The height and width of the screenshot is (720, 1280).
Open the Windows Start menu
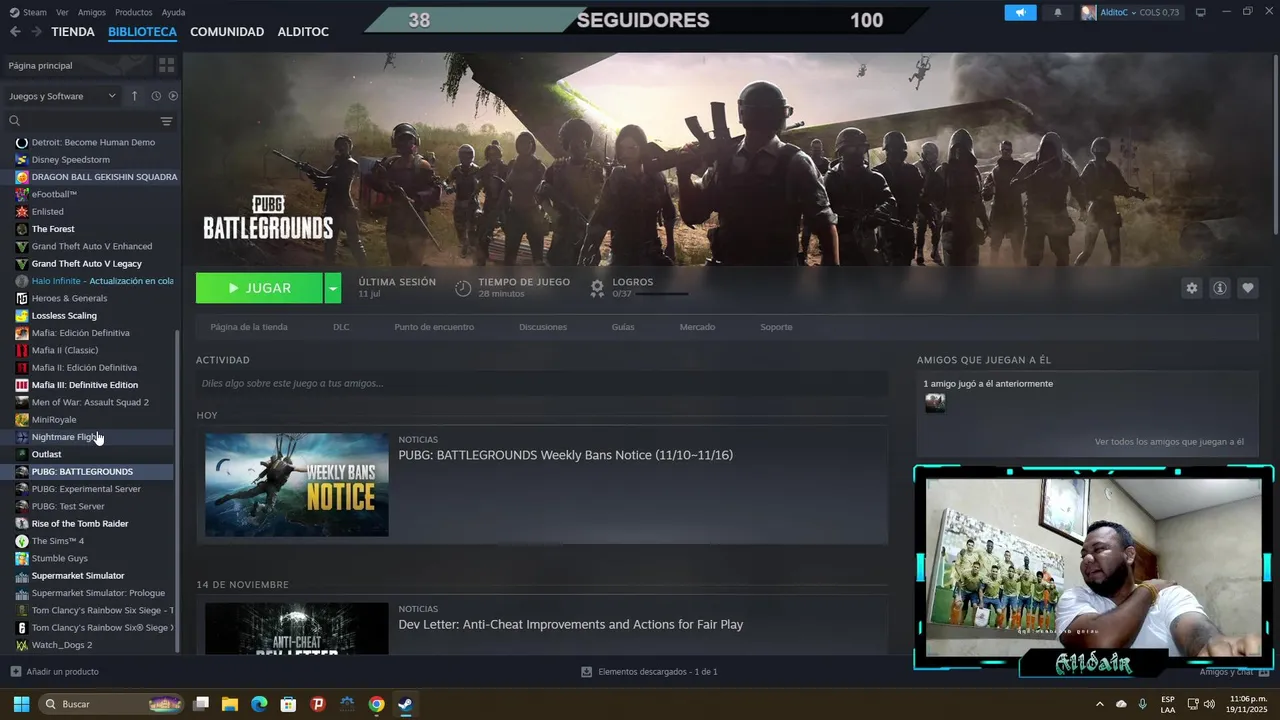(21, 704)
